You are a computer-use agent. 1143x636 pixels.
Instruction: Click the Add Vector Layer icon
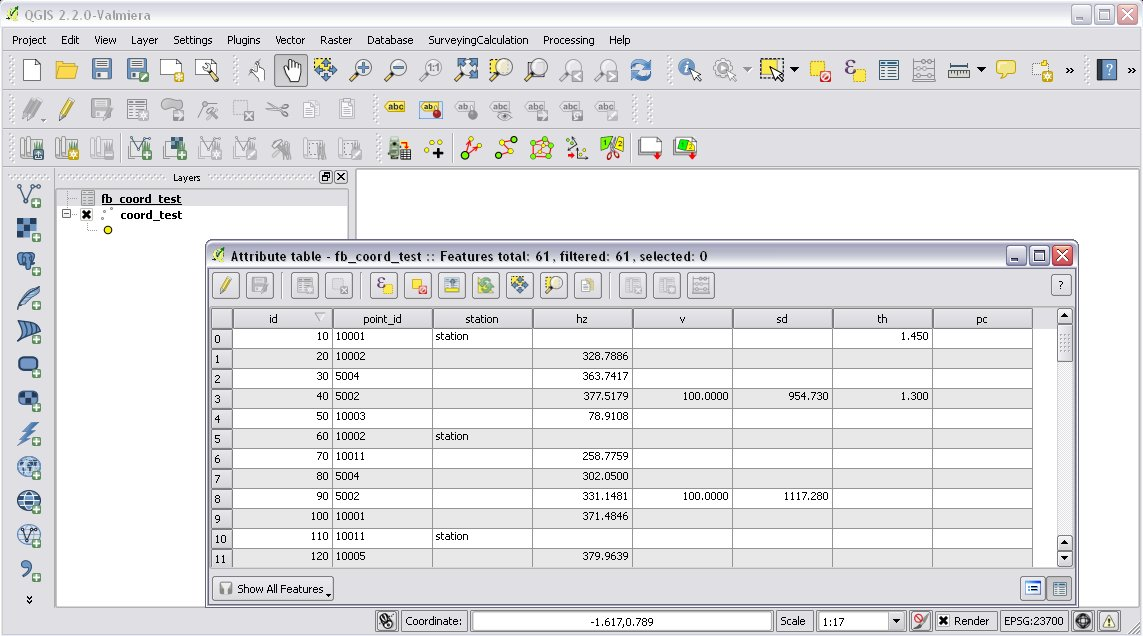(x=29, y=195)
